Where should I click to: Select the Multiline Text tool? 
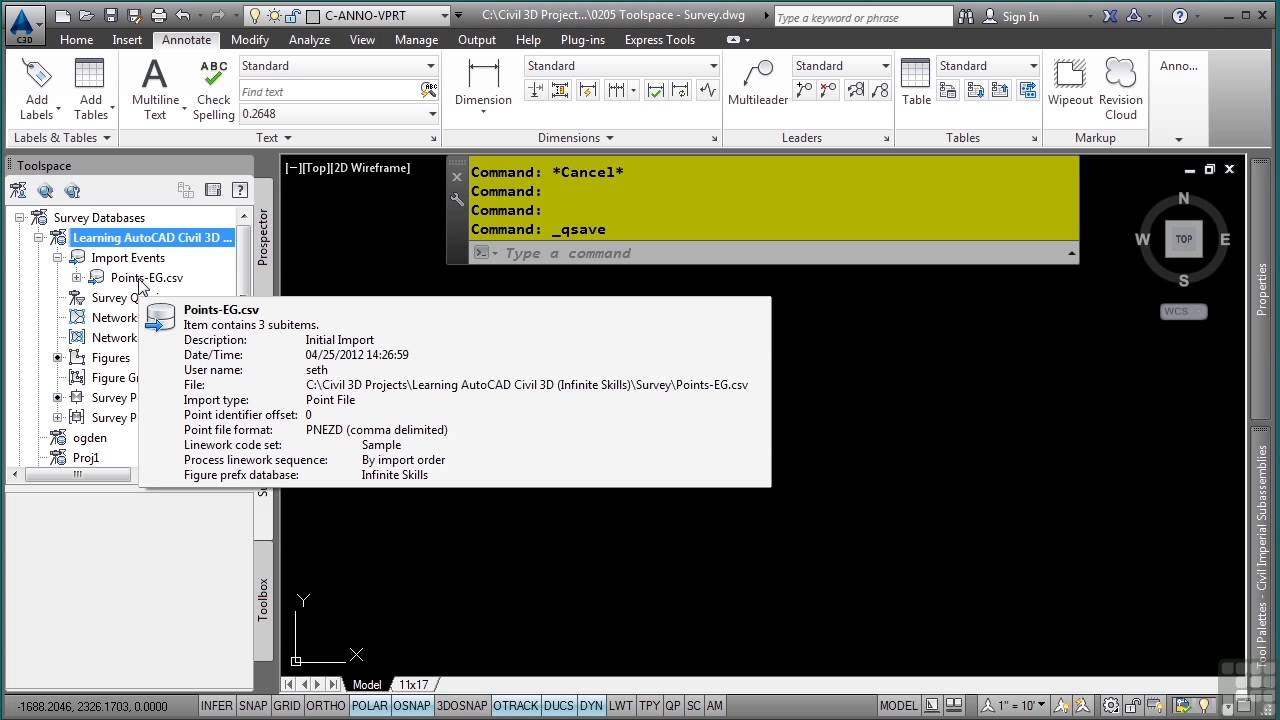pyautogui.click(x=155, y=89)
